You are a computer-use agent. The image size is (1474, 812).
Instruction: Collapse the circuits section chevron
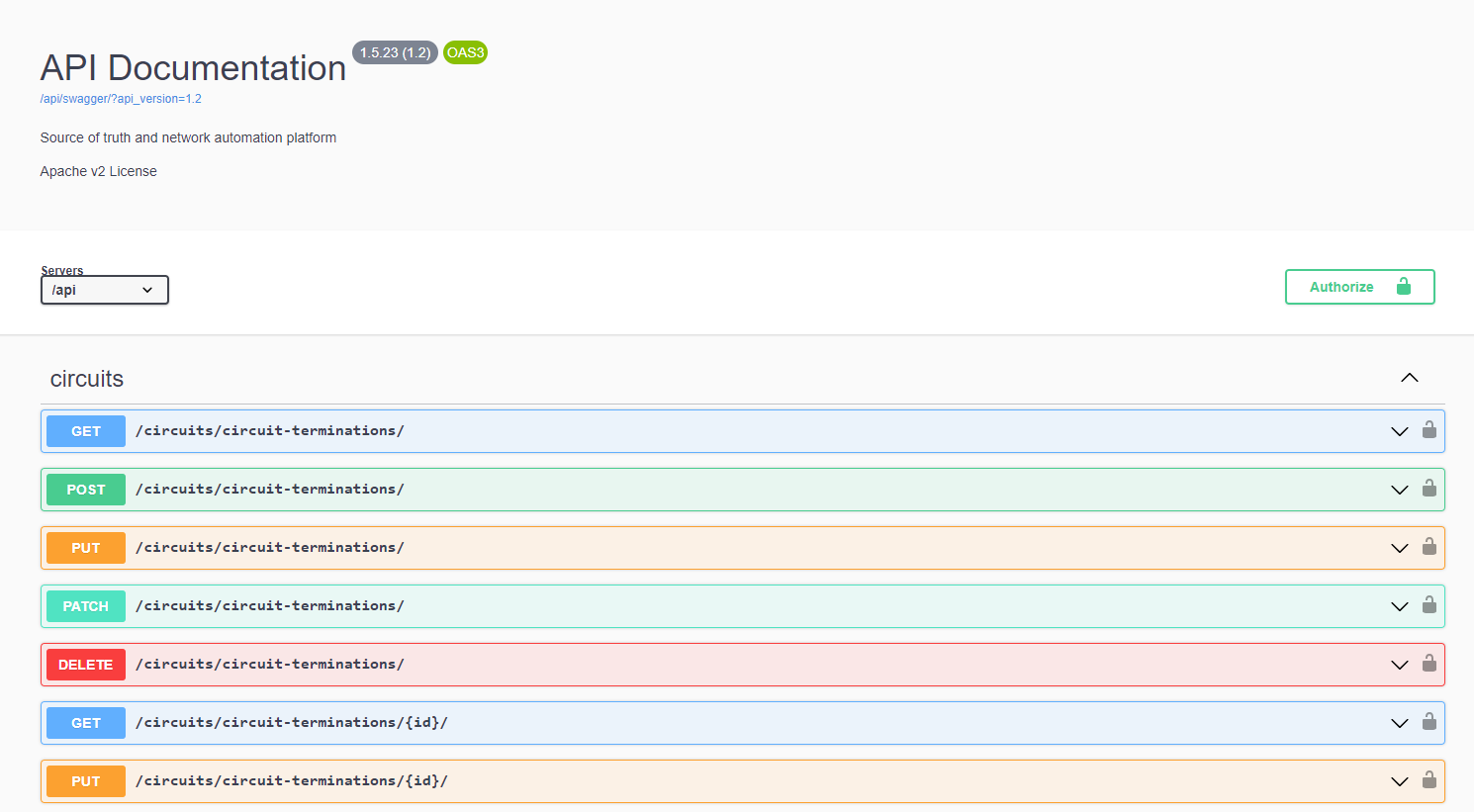[1409, 378]
